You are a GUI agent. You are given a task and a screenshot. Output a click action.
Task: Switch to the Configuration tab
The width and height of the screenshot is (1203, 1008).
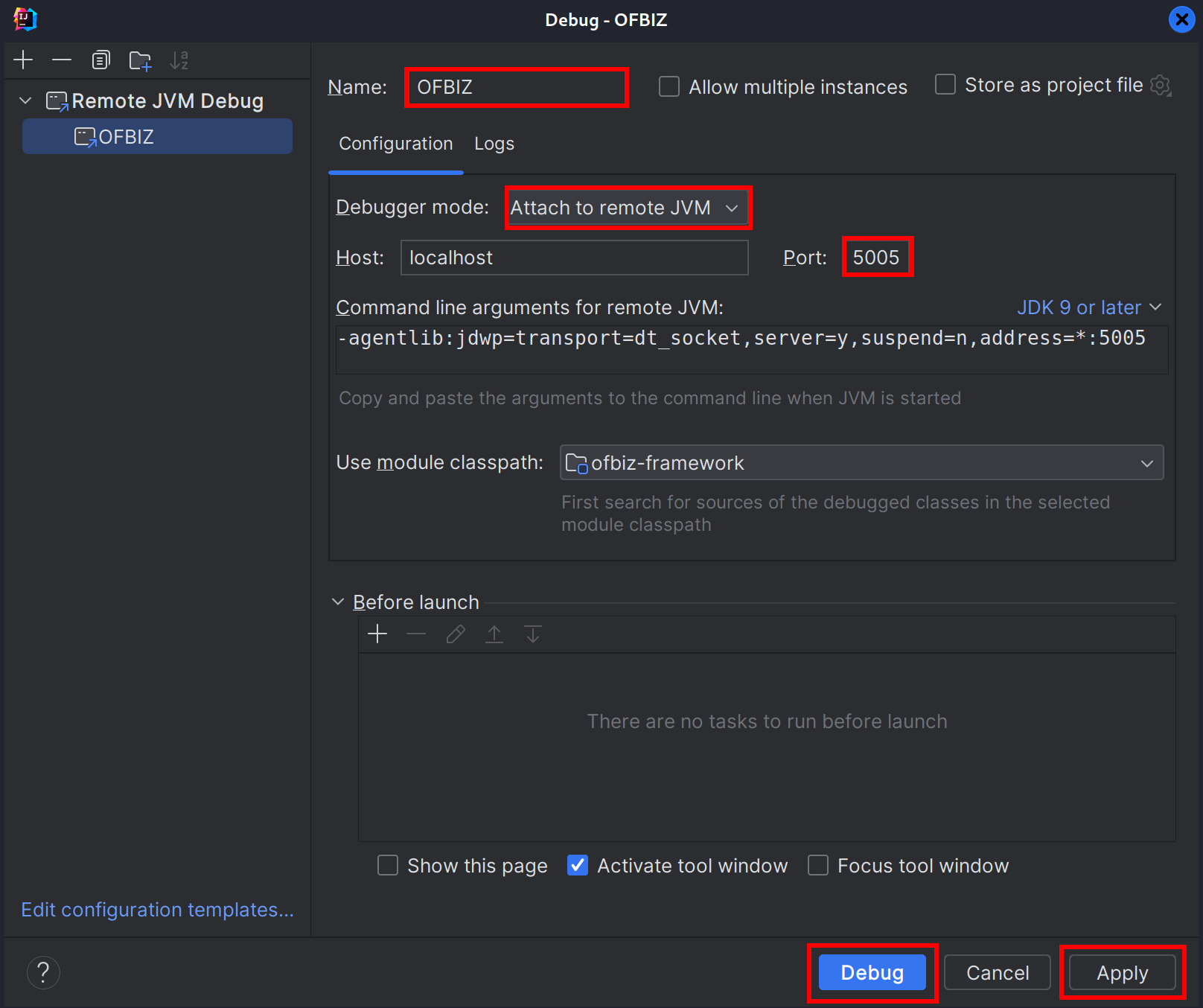[396, 144]
